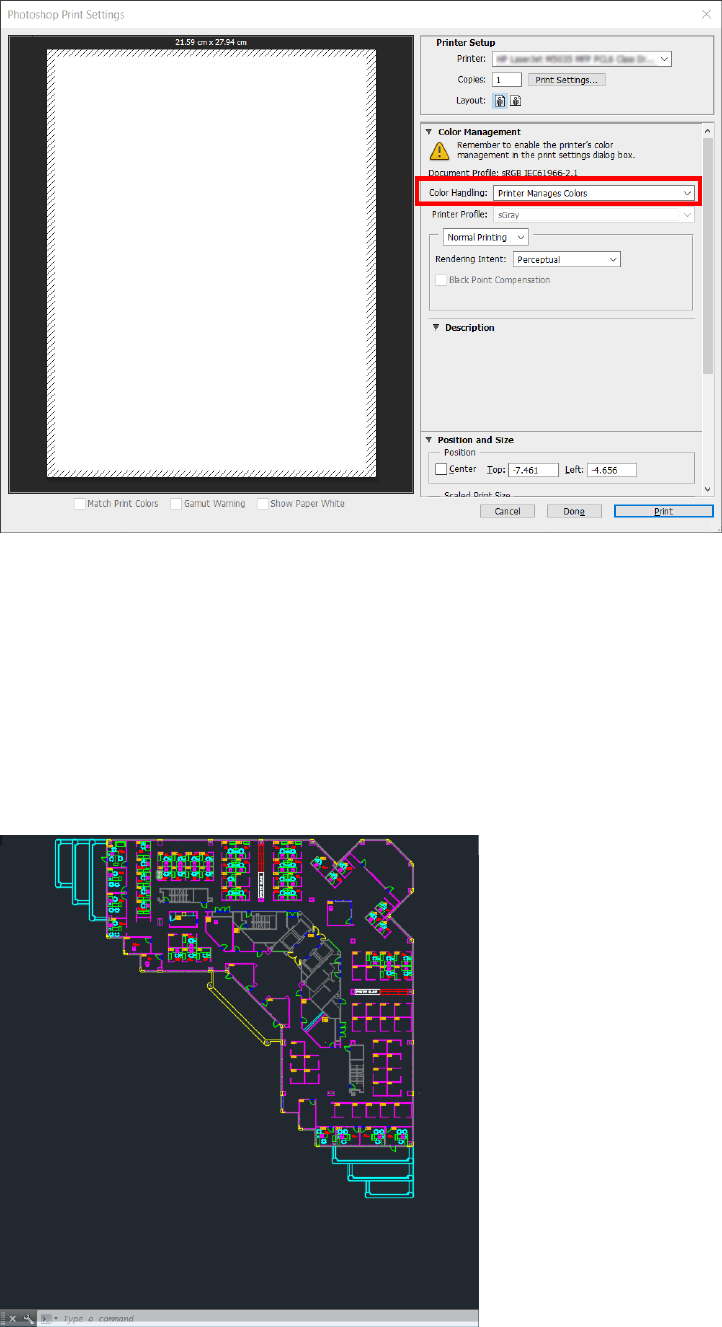Open recent commands prompt icon in AutoCAD

47,1319
